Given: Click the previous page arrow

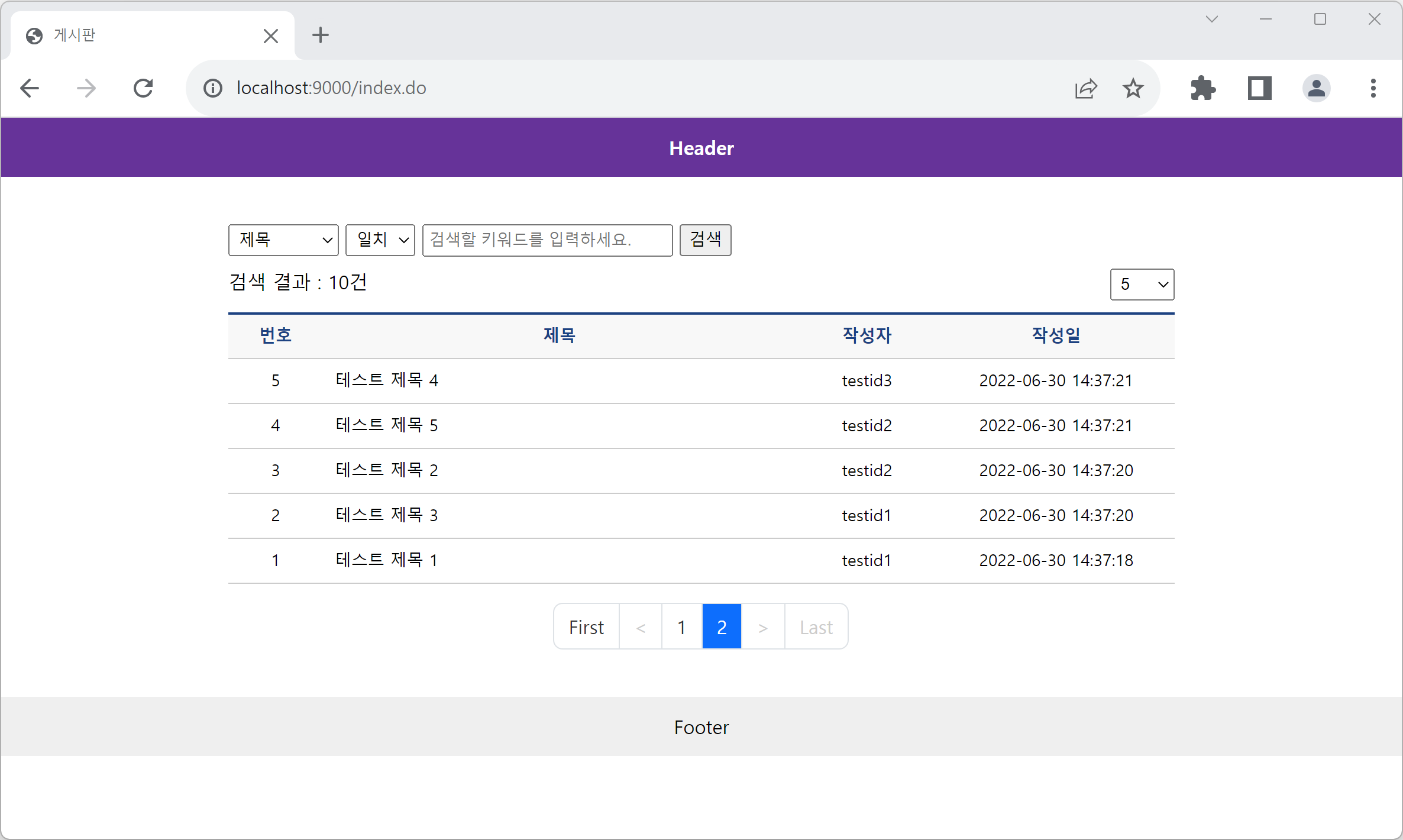Looking at the screenshot, I should pos(641,627).
